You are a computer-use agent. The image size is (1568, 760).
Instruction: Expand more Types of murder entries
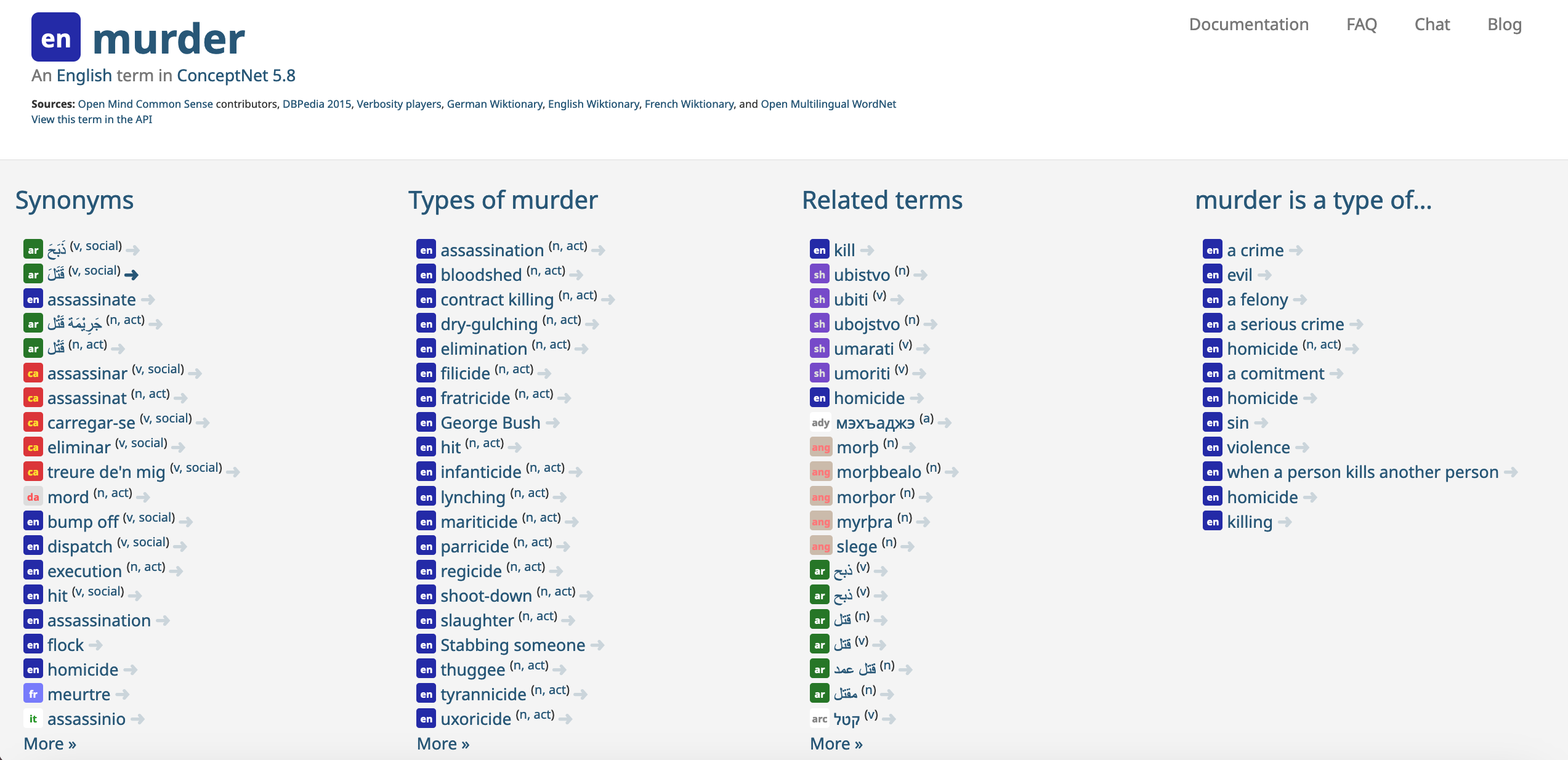443,744
